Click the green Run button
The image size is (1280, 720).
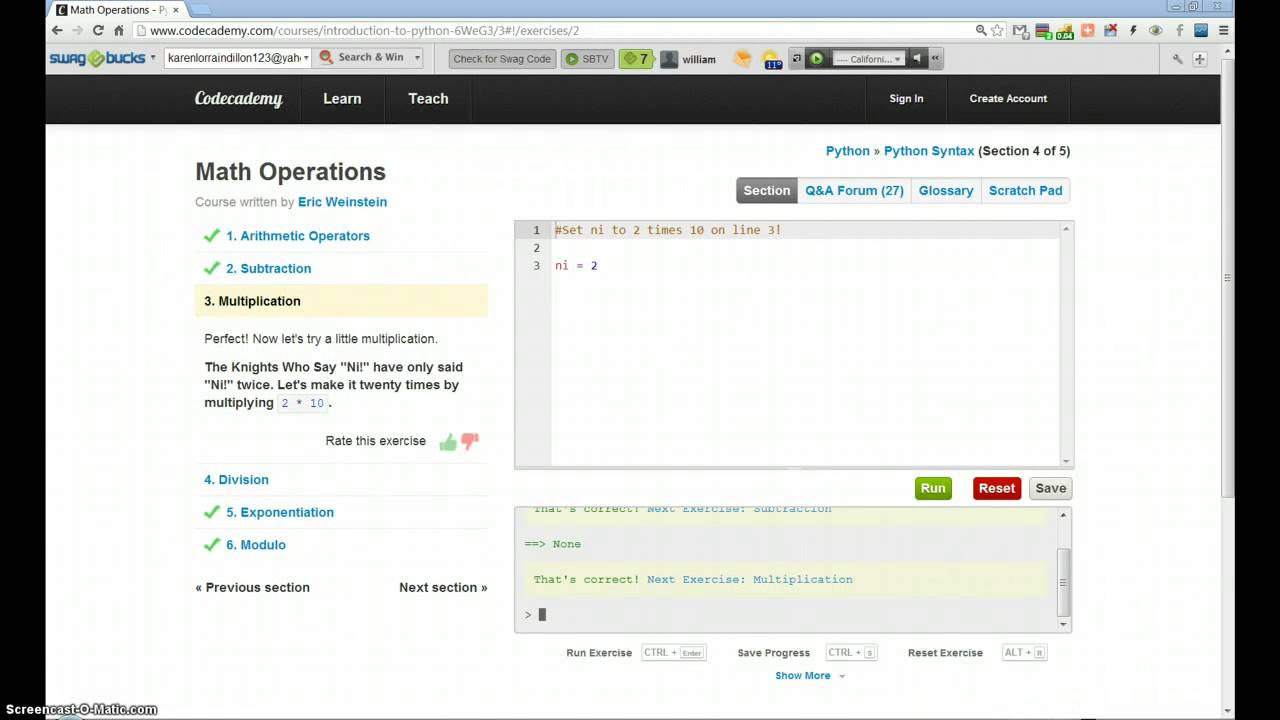(933, 488)
